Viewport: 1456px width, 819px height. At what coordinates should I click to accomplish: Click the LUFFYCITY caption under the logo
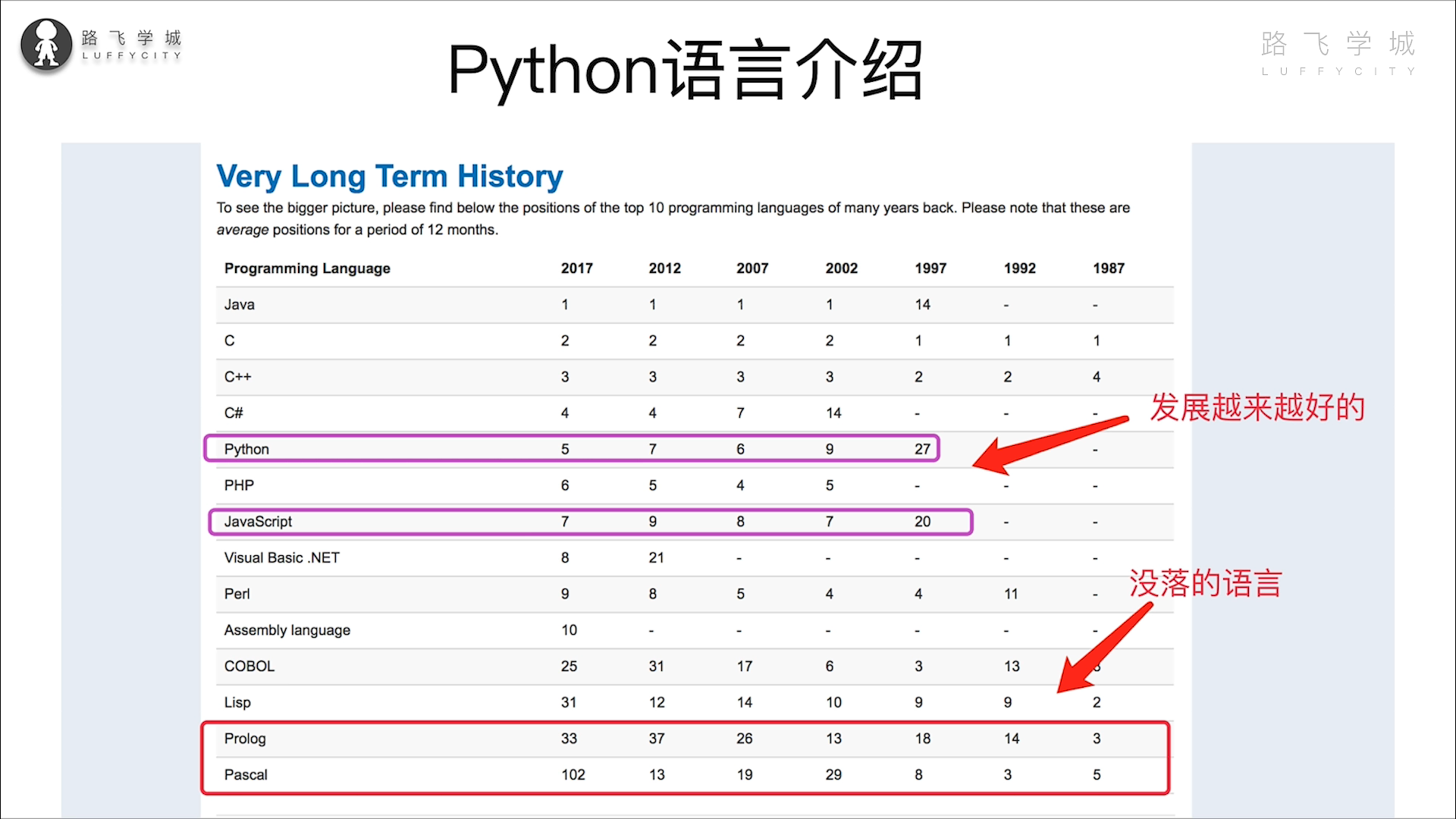click(x=133, y=58)
